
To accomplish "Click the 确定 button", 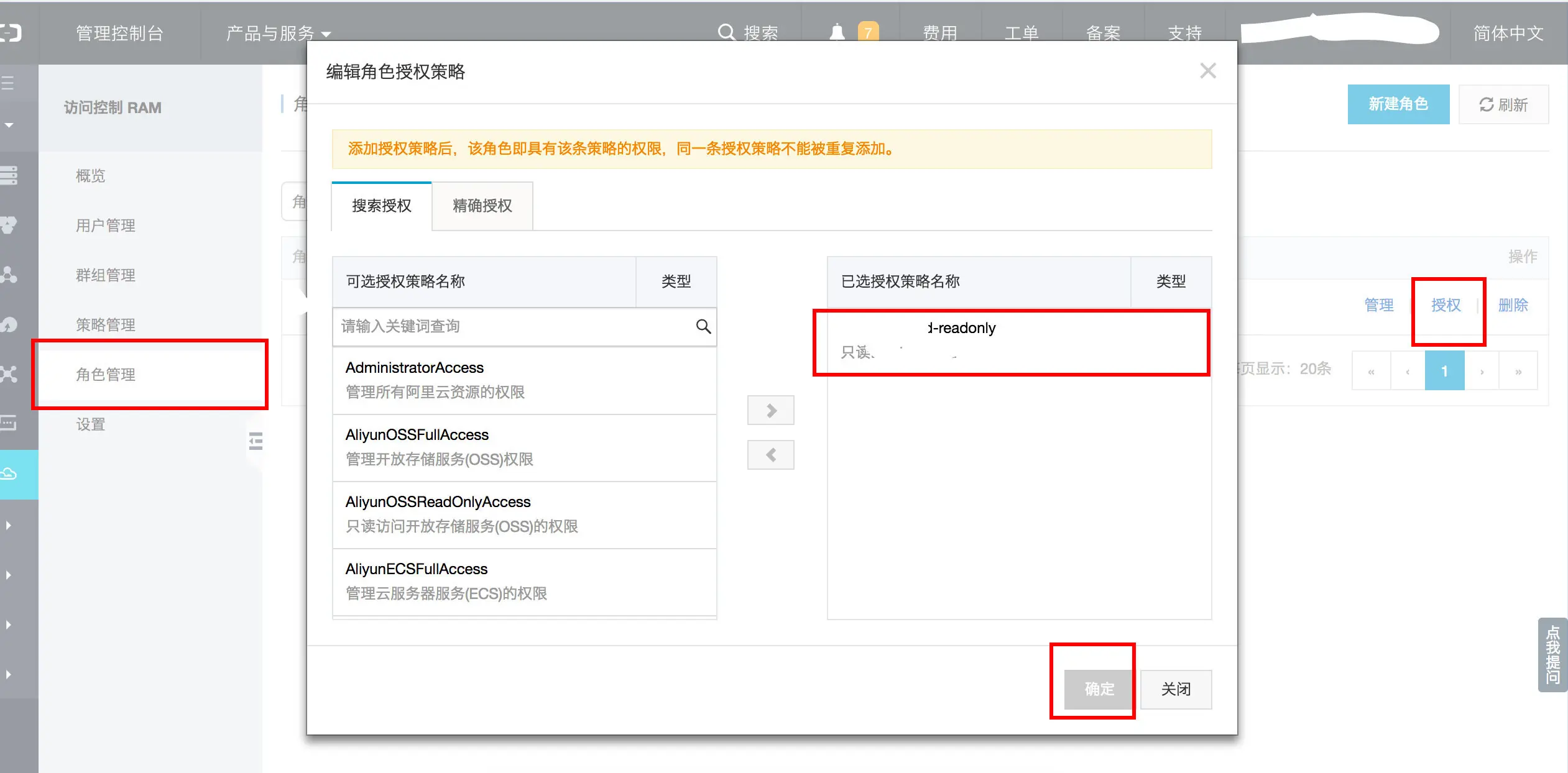I will 1099,688.
